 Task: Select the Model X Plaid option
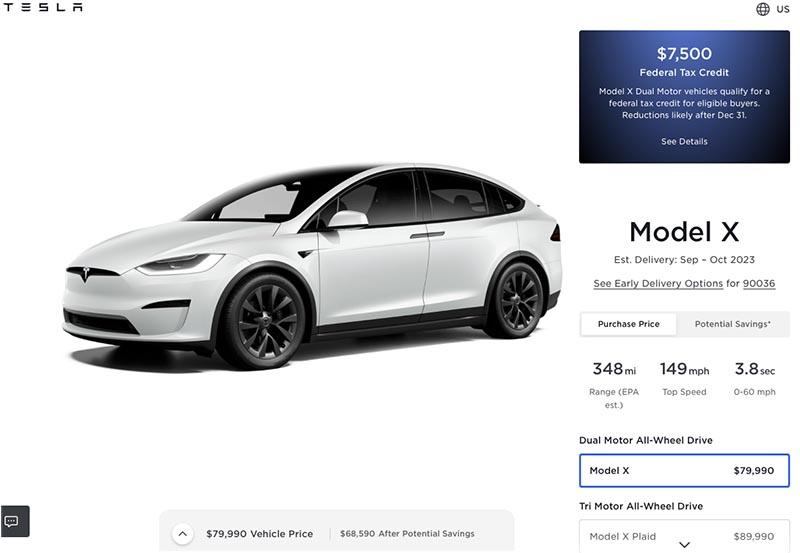click(x=684, y=536)
